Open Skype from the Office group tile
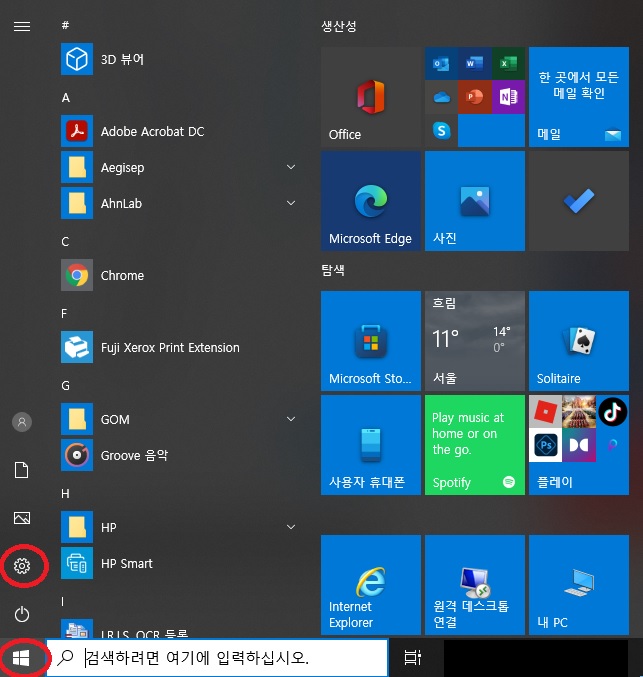 coord(441,130)
